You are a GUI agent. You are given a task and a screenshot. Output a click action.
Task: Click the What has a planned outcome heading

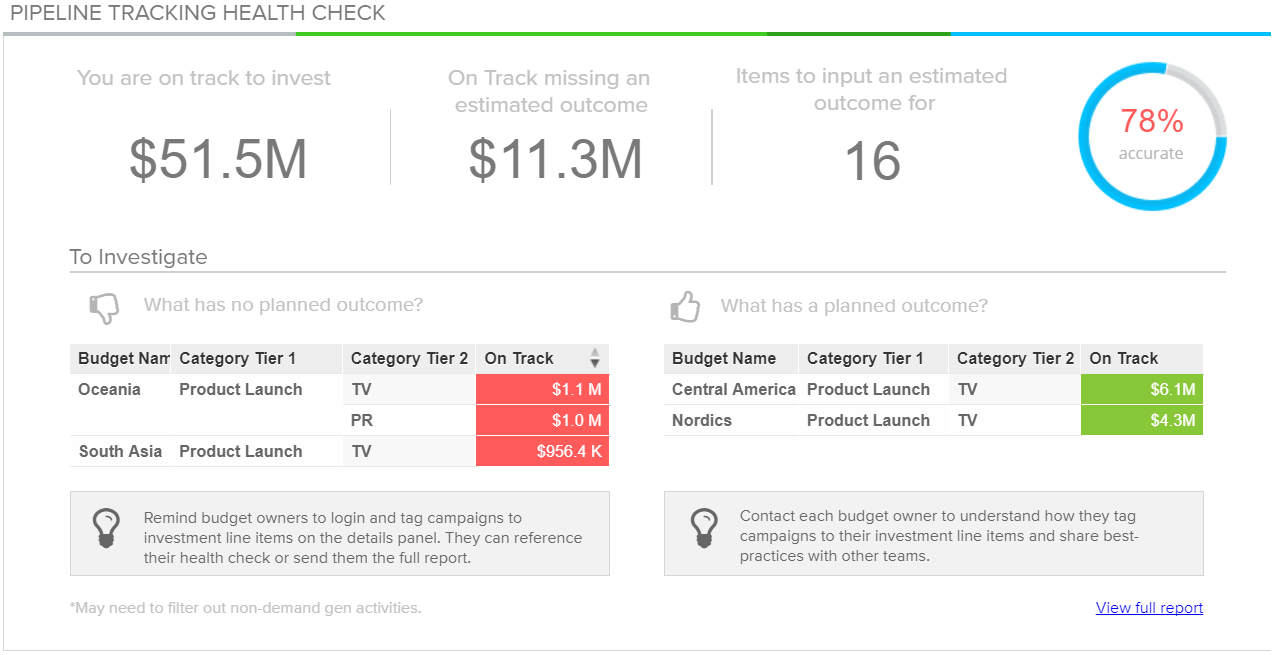tap(854, 306)
